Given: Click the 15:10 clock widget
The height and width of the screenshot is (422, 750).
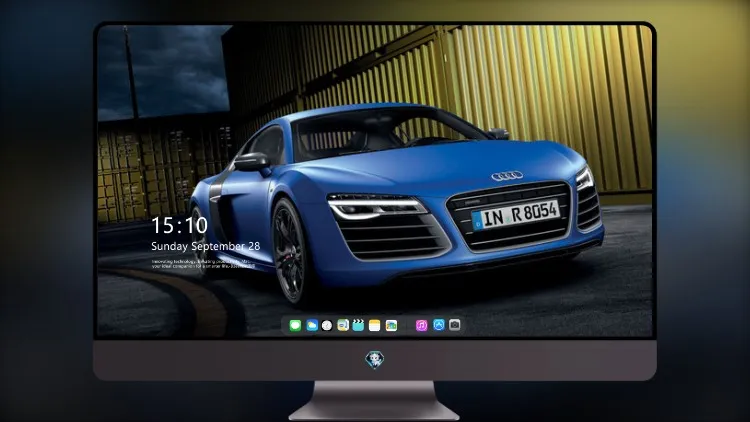Looking at the screenshot, I should pyautogui.click(x=179, y=225).
